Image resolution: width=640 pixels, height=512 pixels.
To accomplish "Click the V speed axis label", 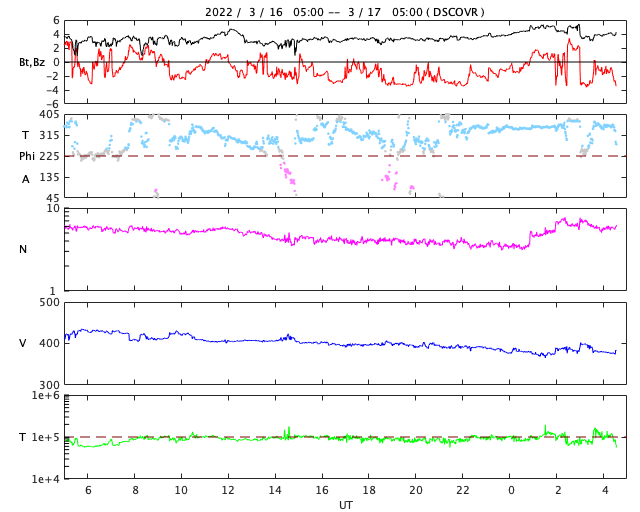I will (x=23, y=343).
